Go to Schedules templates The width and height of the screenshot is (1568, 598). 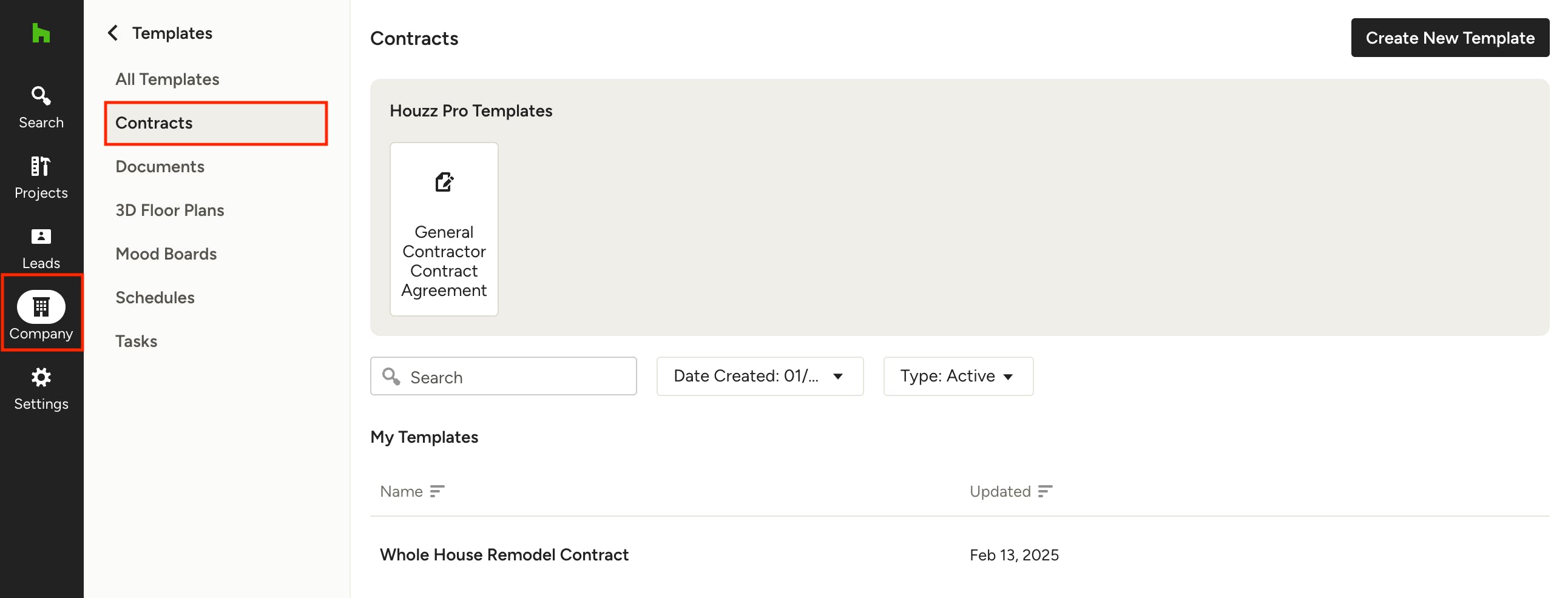click(x=155, y=297)
